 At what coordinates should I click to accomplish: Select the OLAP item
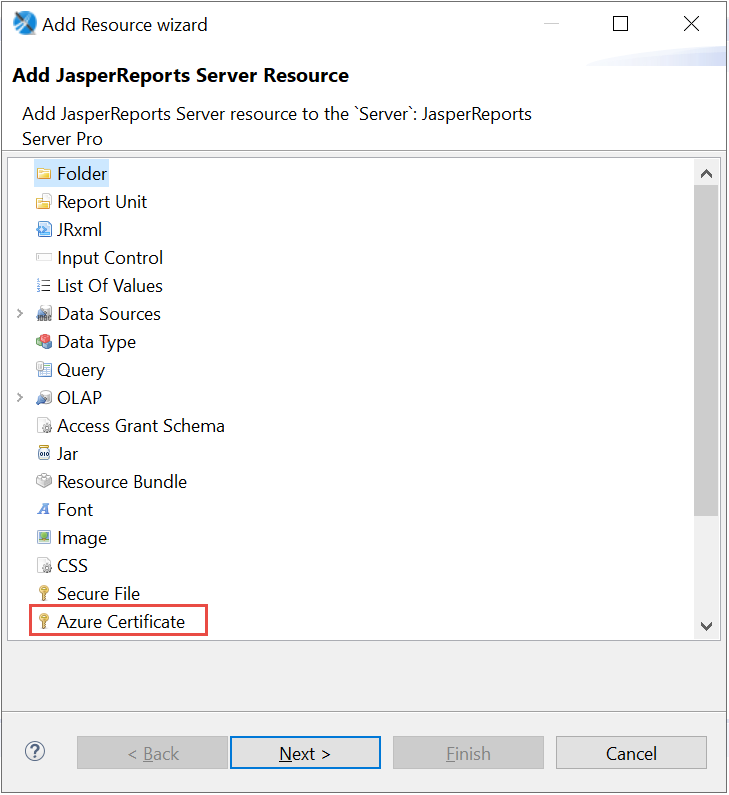tap(79, 398)
